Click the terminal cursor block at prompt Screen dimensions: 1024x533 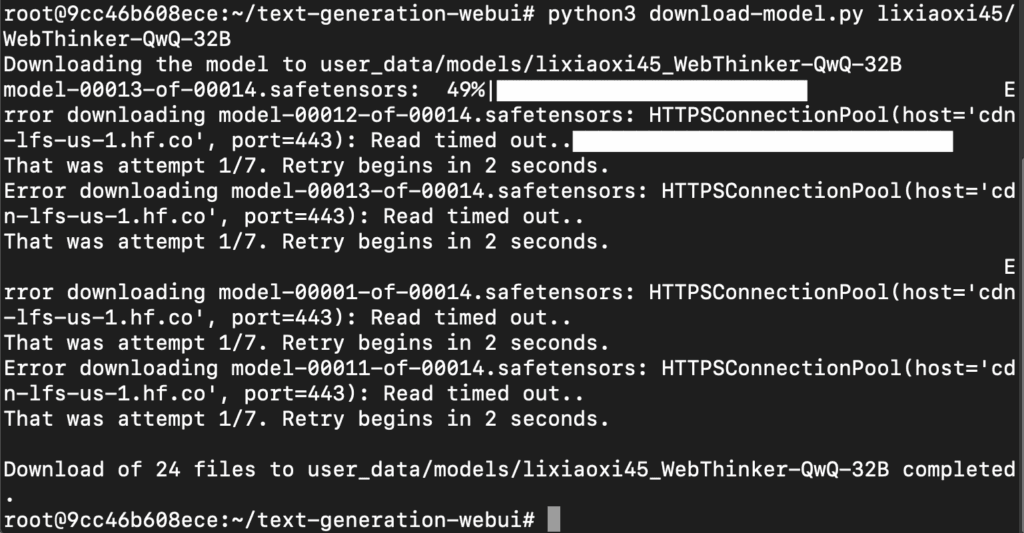click(553, 519)
